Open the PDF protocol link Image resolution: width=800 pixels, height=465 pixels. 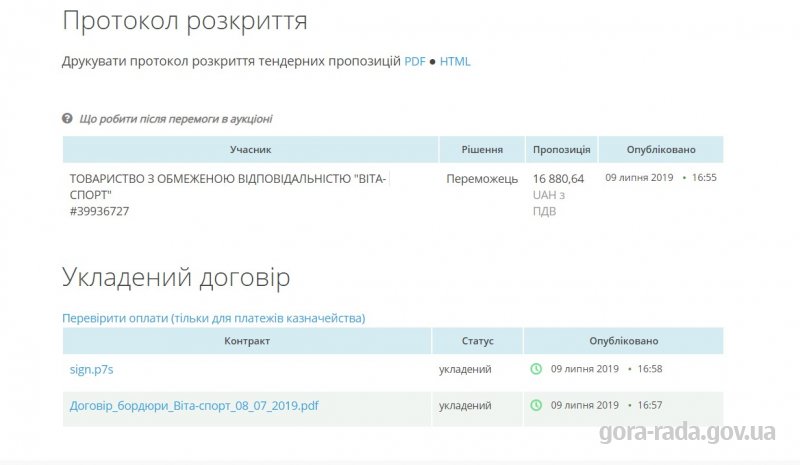414,61
